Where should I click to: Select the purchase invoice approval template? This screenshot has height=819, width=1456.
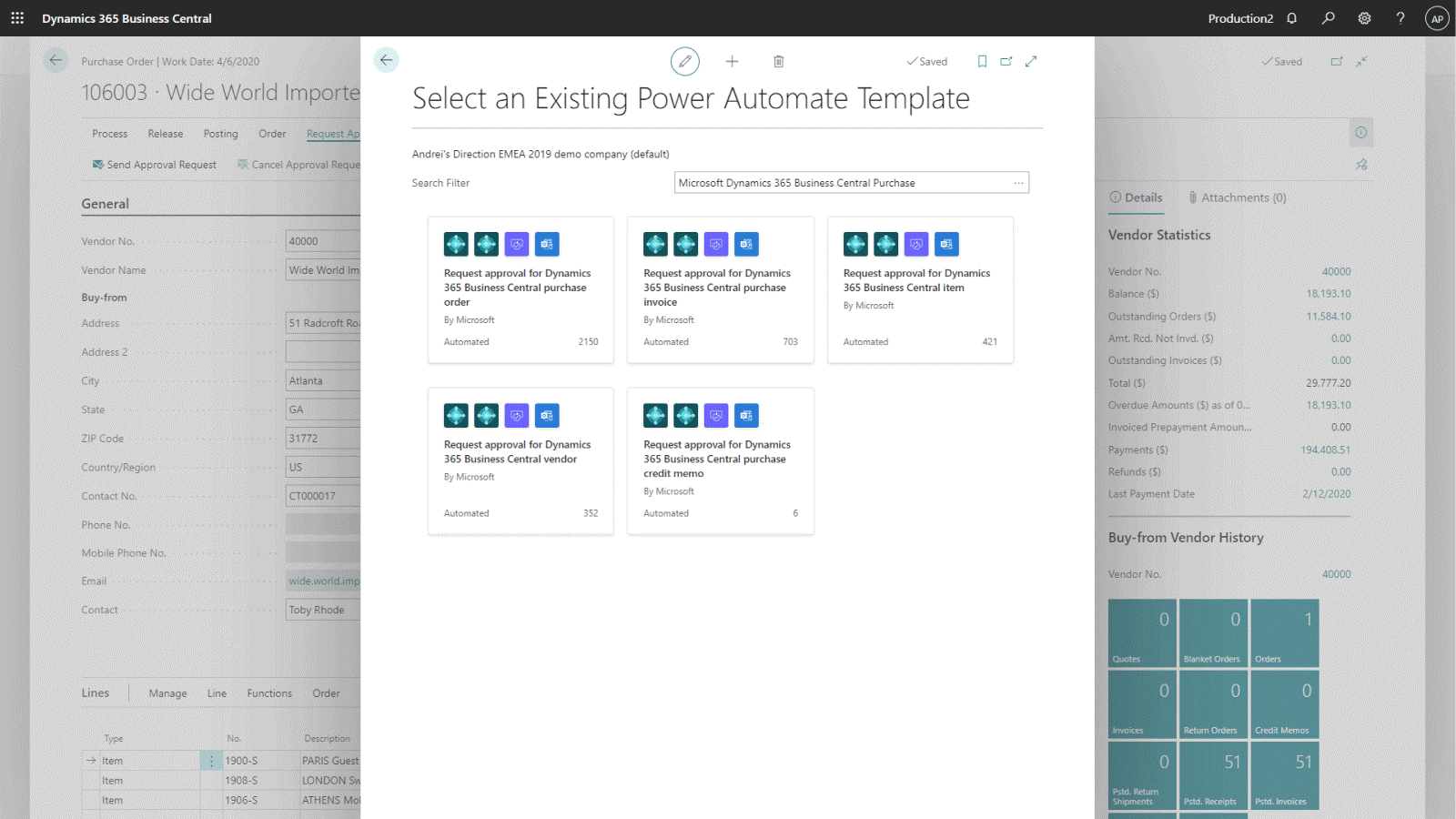point(720,289)
